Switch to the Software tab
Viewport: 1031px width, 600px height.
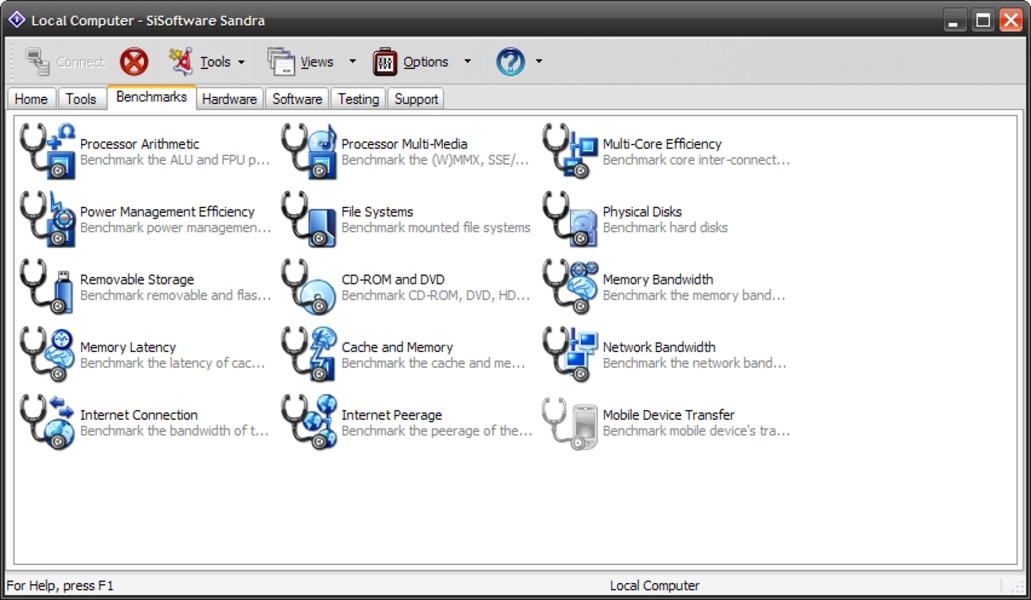click(297, 99)
